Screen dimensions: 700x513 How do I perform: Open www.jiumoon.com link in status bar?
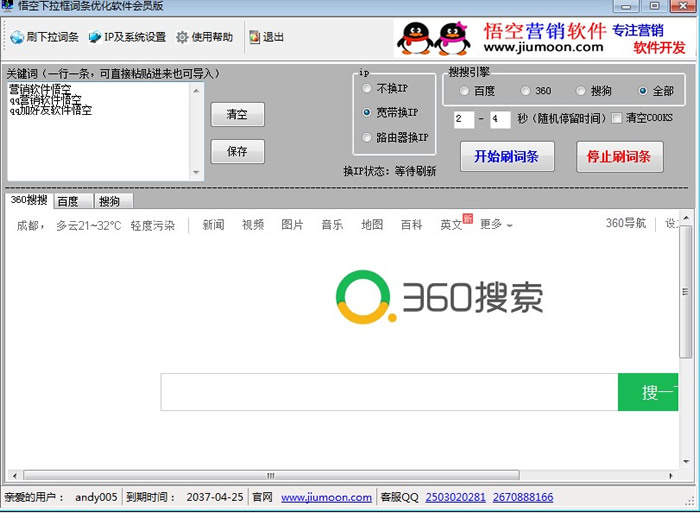(x=326, y=497)
